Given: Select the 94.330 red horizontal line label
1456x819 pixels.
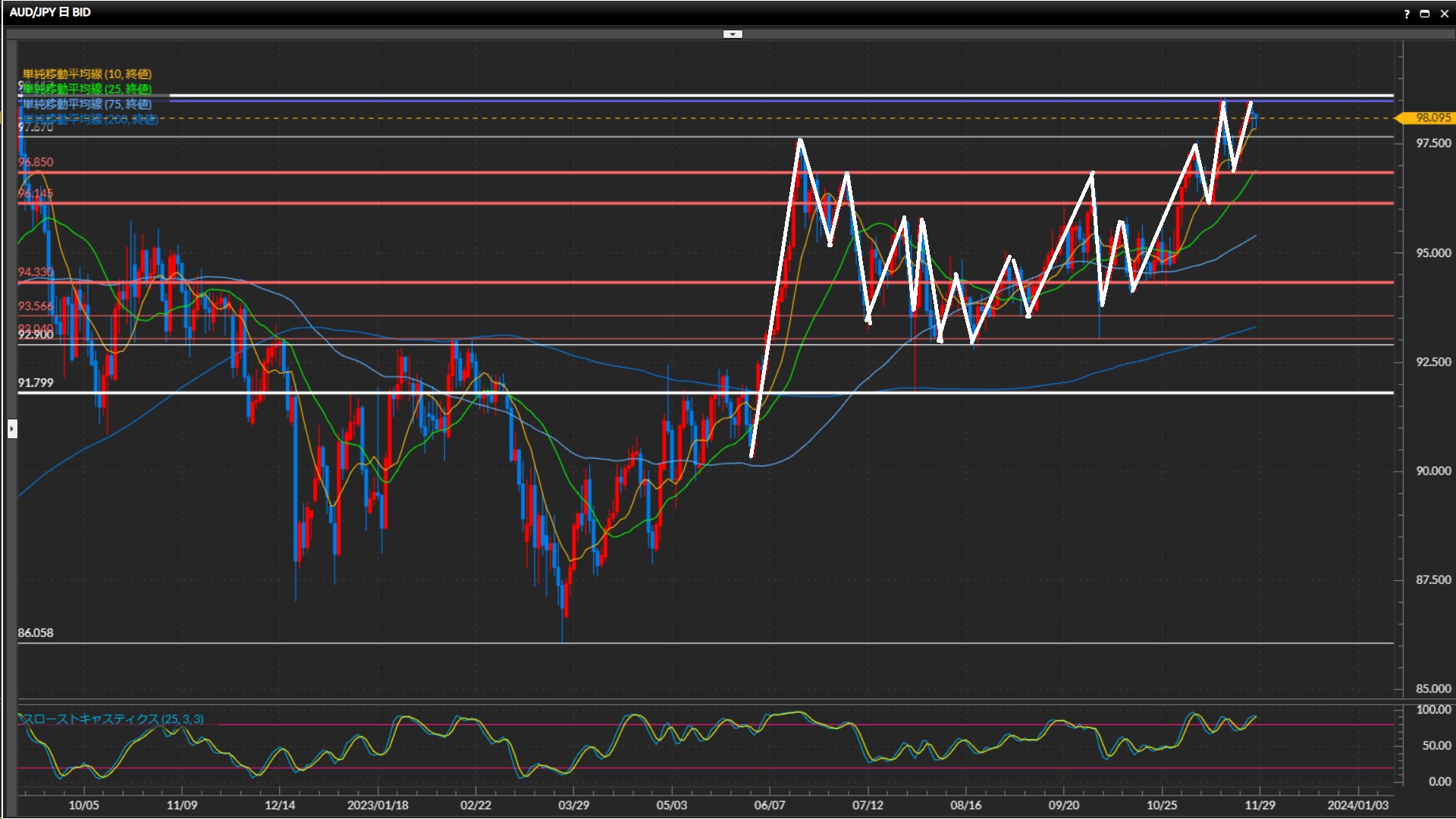Looking at the screenshot, I should [x=36, y=271].
